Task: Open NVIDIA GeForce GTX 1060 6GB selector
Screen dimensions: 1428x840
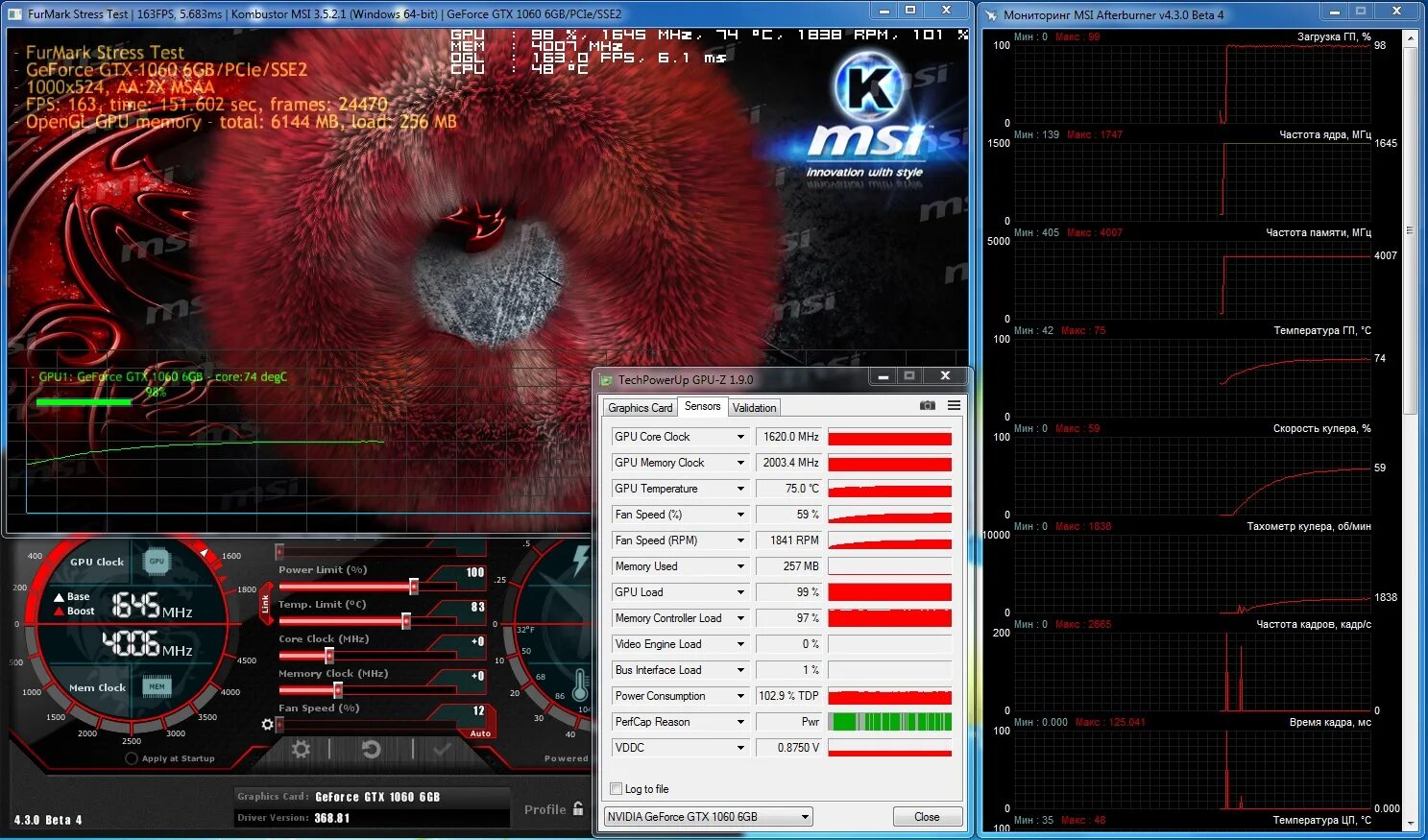Action: pyautogui.click(x=708, y=817)
